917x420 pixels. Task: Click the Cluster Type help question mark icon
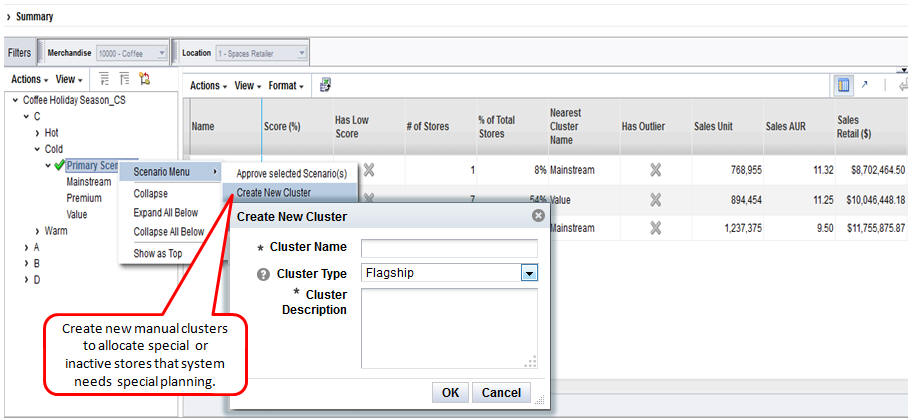(263, 274)
